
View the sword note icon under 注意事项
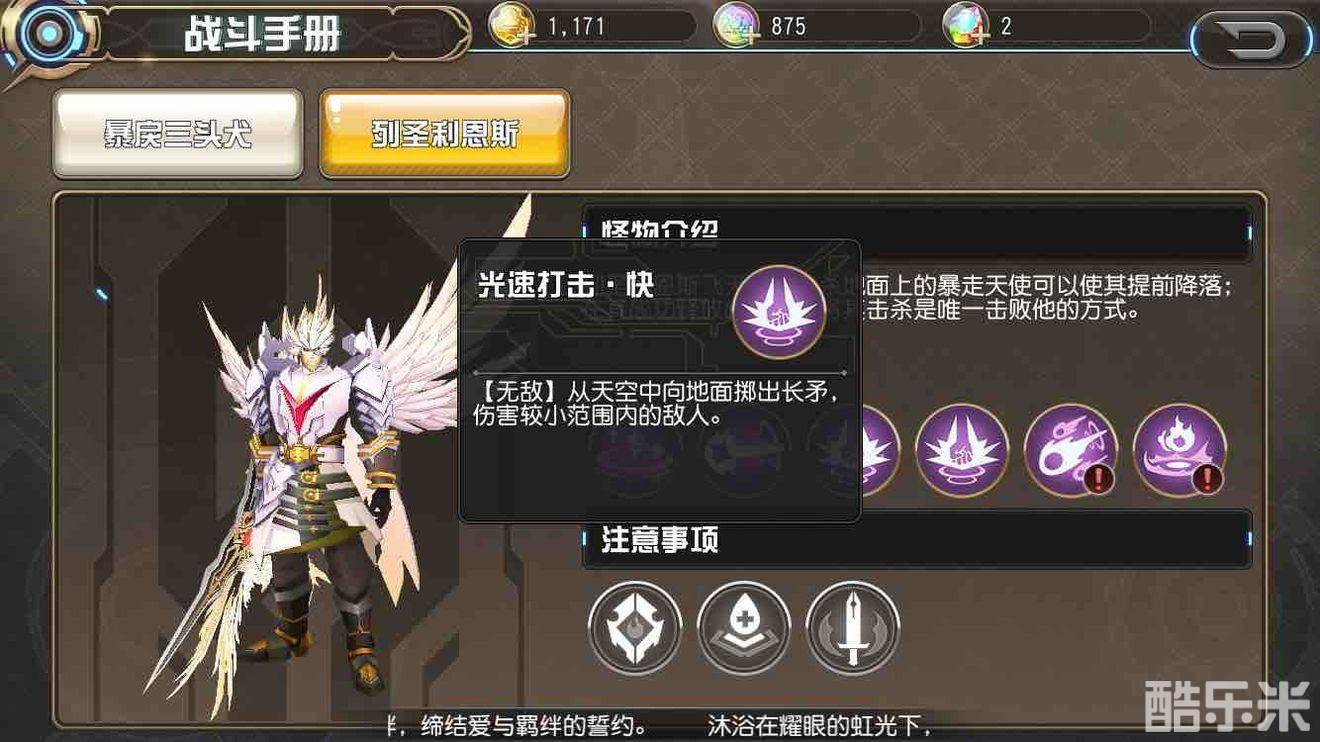852,628
